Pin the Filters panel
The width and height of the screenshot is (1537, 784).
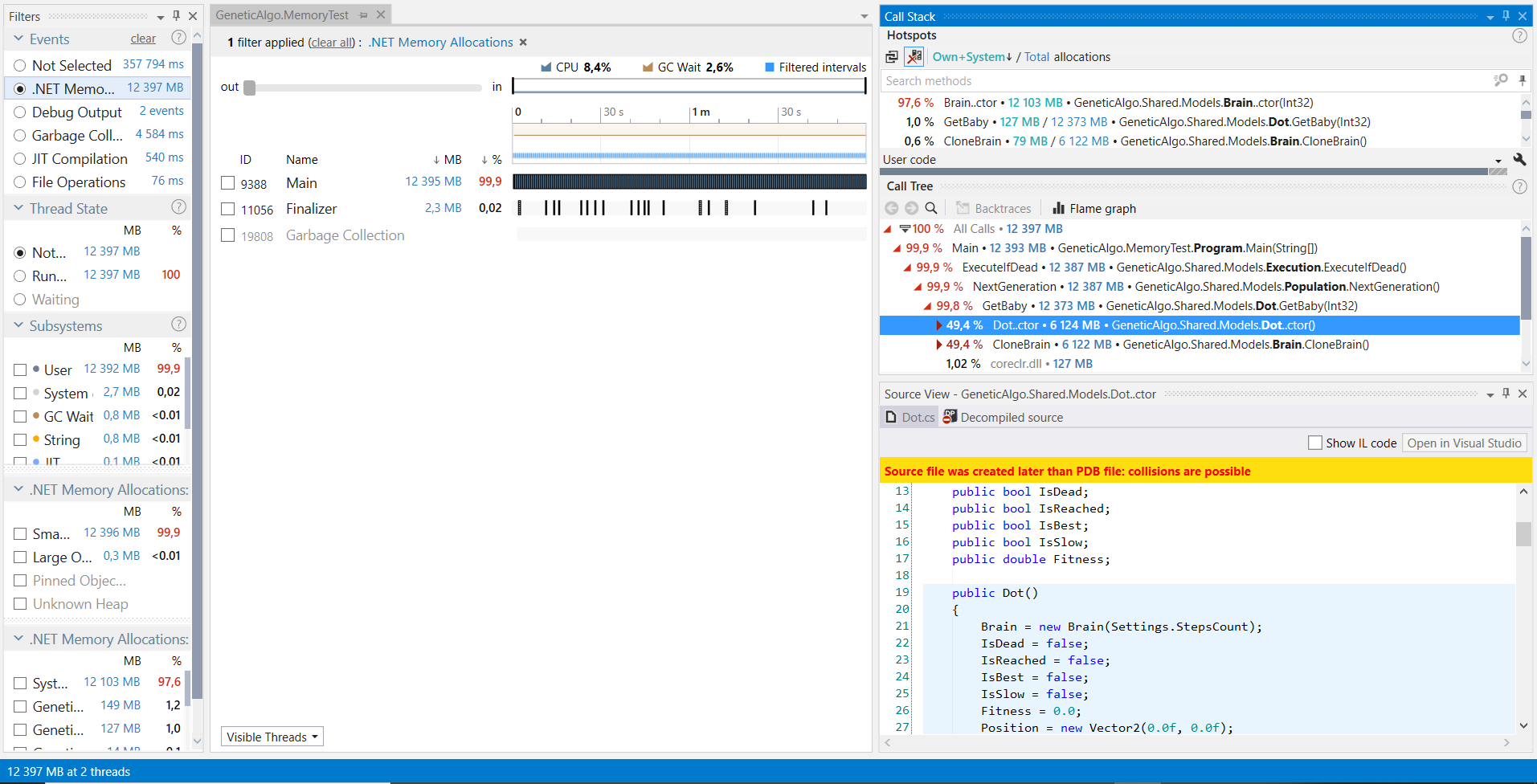[x=176, y=16]
